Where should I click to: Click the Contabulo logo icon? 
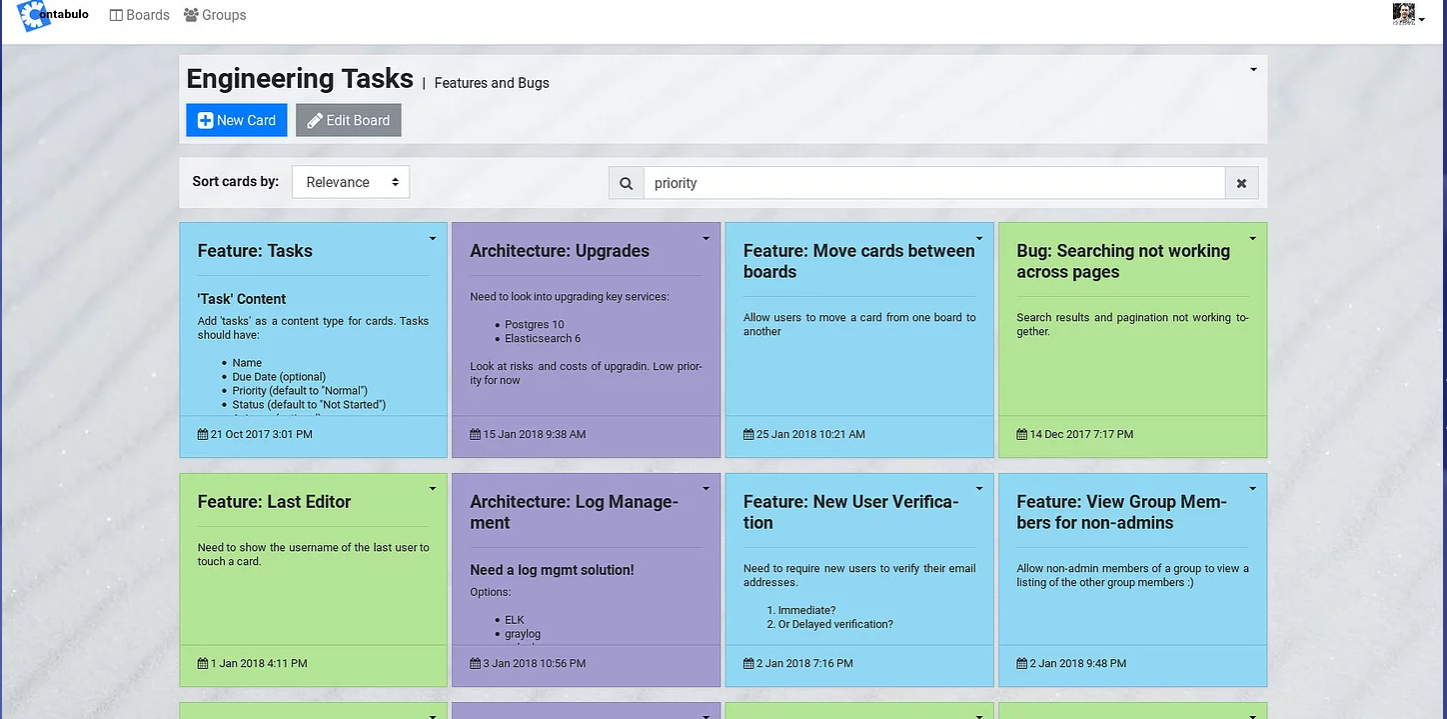tap(35, 16)
